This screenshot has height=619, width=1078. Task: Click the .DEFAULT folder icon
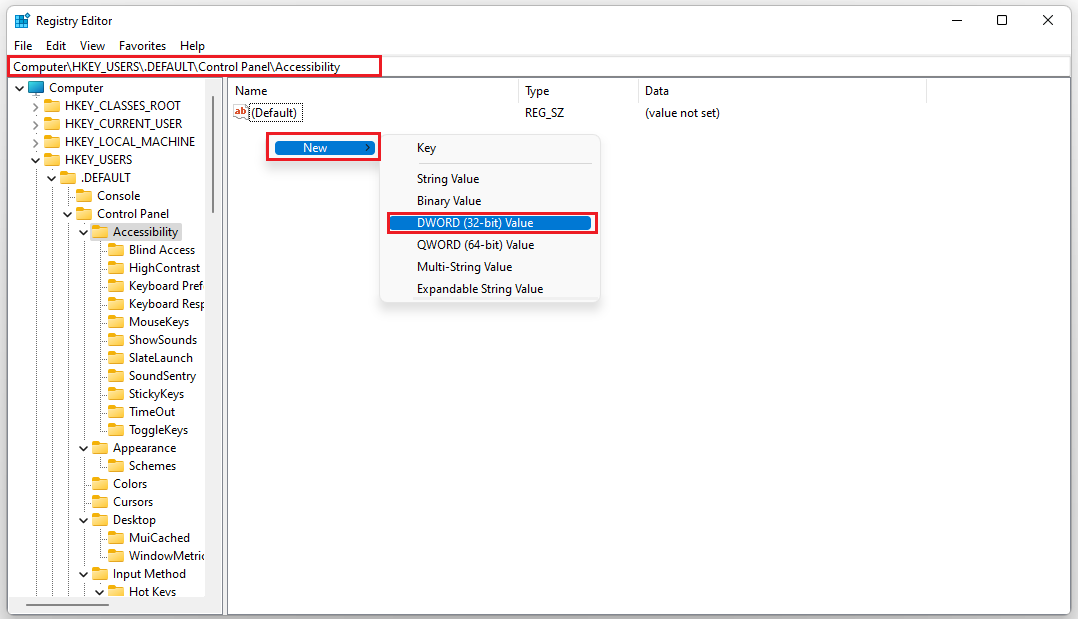(68, 177)
